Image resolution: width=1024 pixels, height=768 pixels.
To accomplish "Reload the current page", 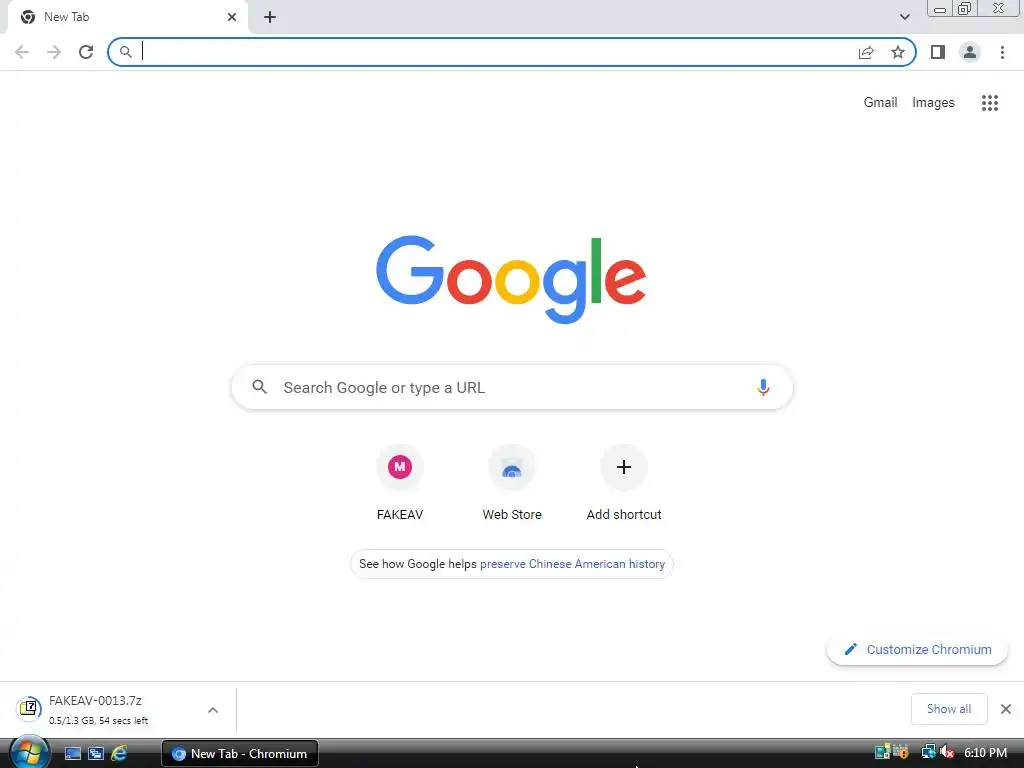I will [x=86, y=52].
